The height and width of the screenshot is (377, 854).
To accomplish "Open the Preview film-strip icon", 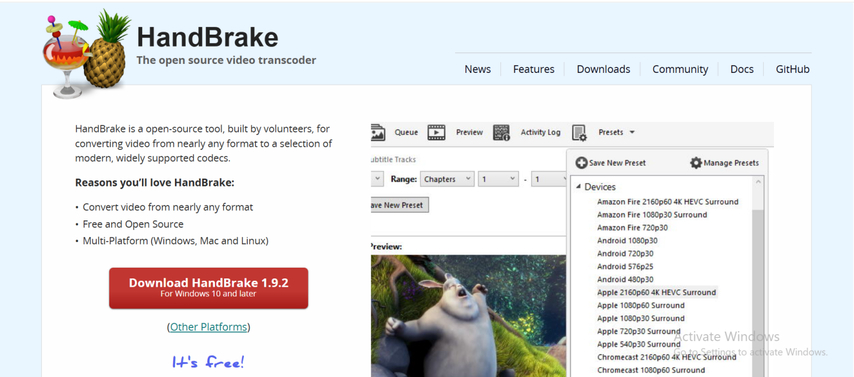I will click(x=436, y=132).
